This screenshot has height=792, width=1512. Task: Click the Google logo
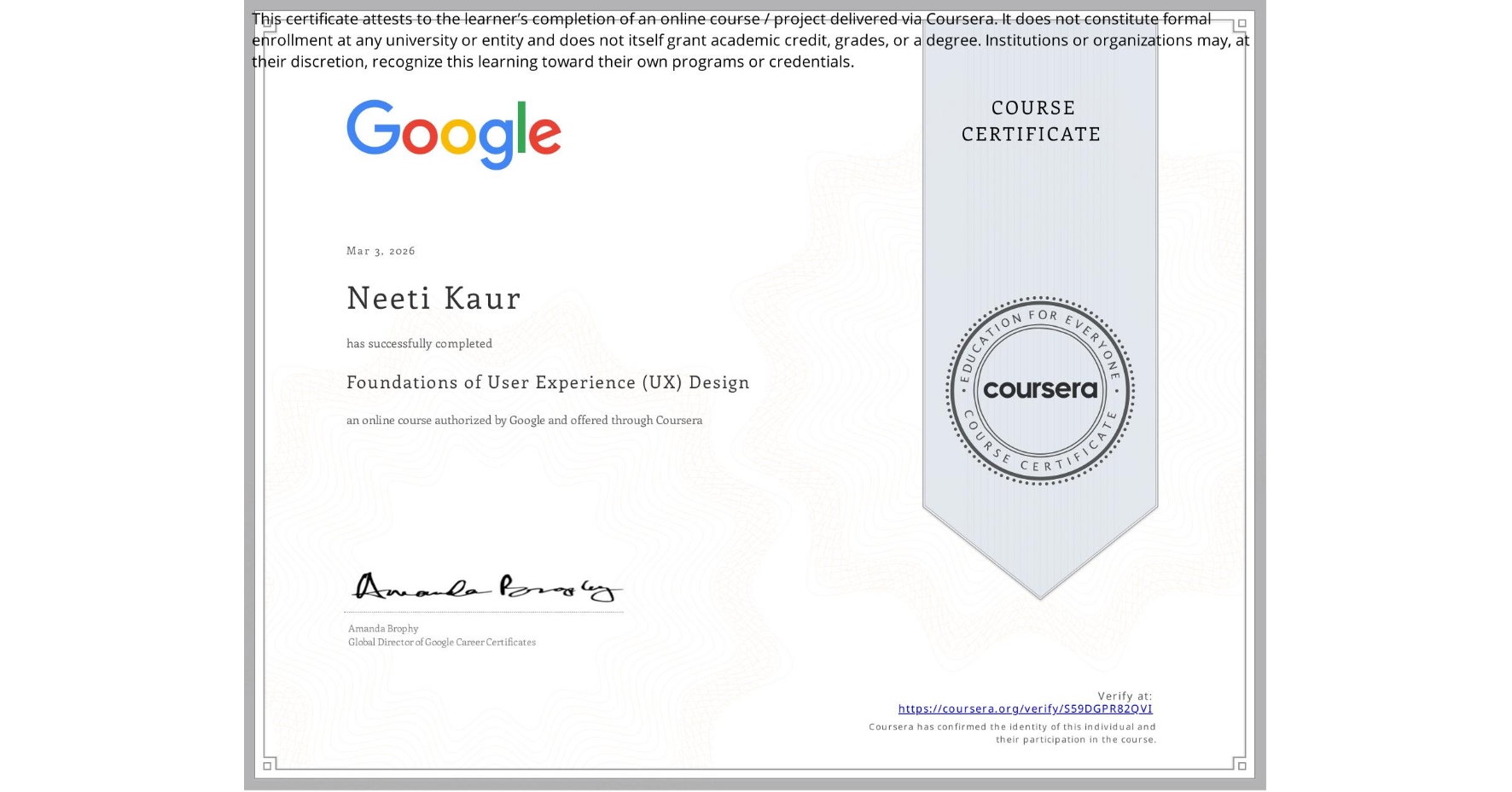click(x=453, y=135)
